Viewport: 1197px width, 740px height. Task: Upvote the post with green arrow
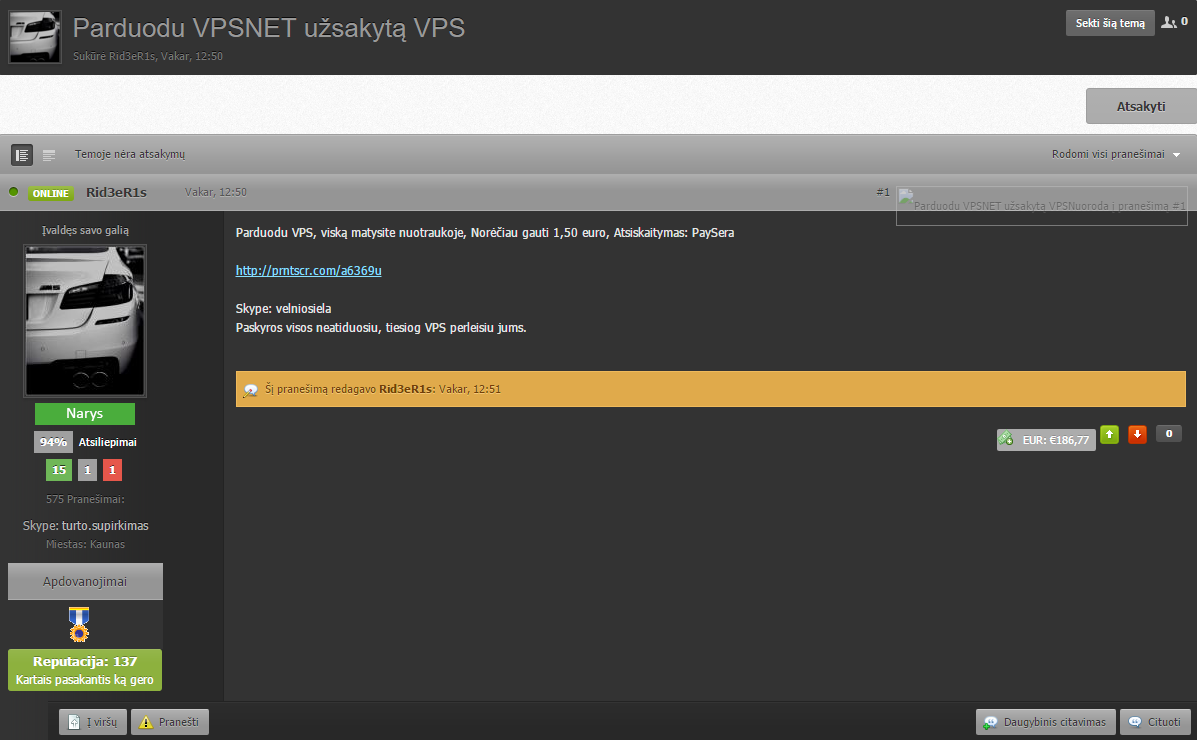[1109, 435]
